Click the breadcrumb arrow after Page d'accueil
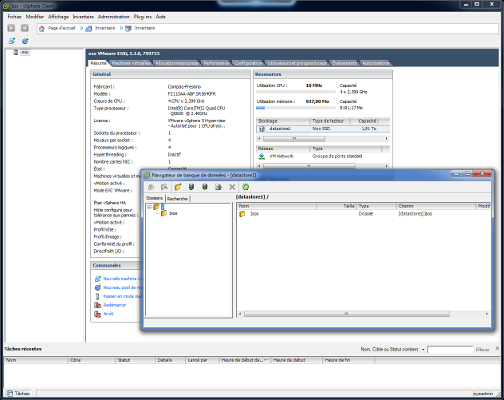The image size is (504, 400). [x=81, y=28]
